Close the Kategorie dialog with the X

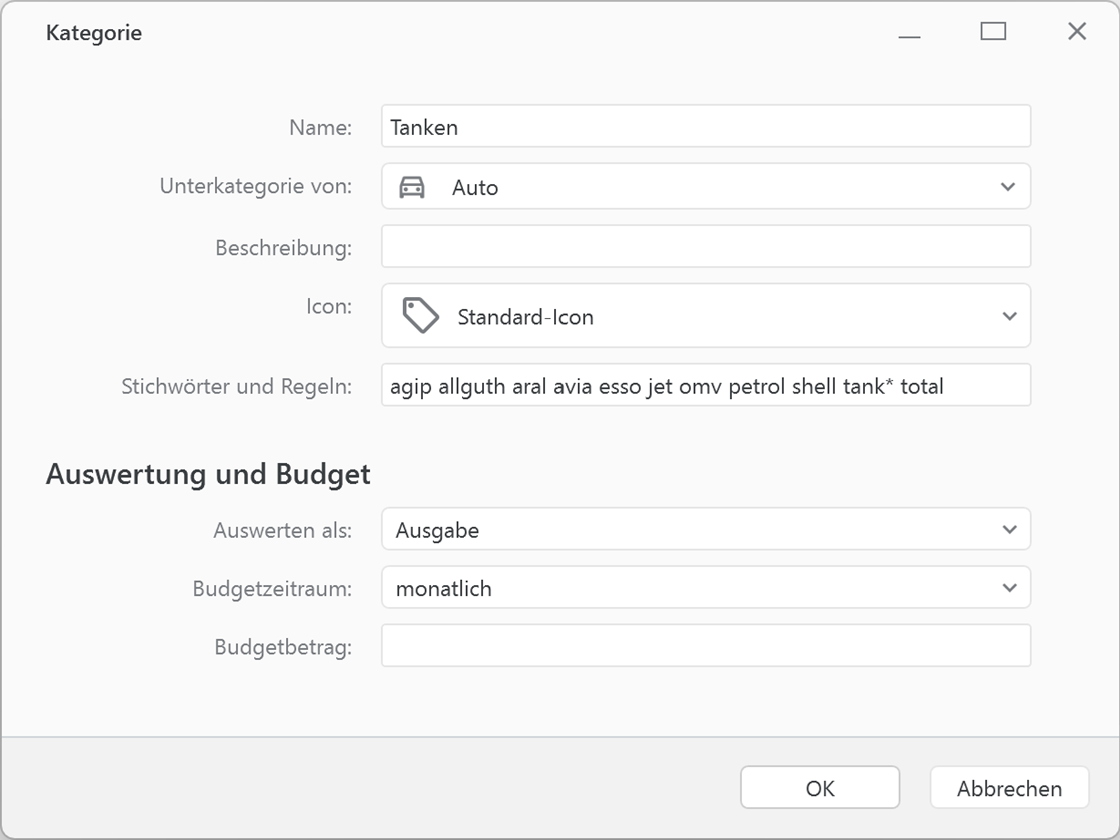pyautogui.click(x=1076, y=32)
